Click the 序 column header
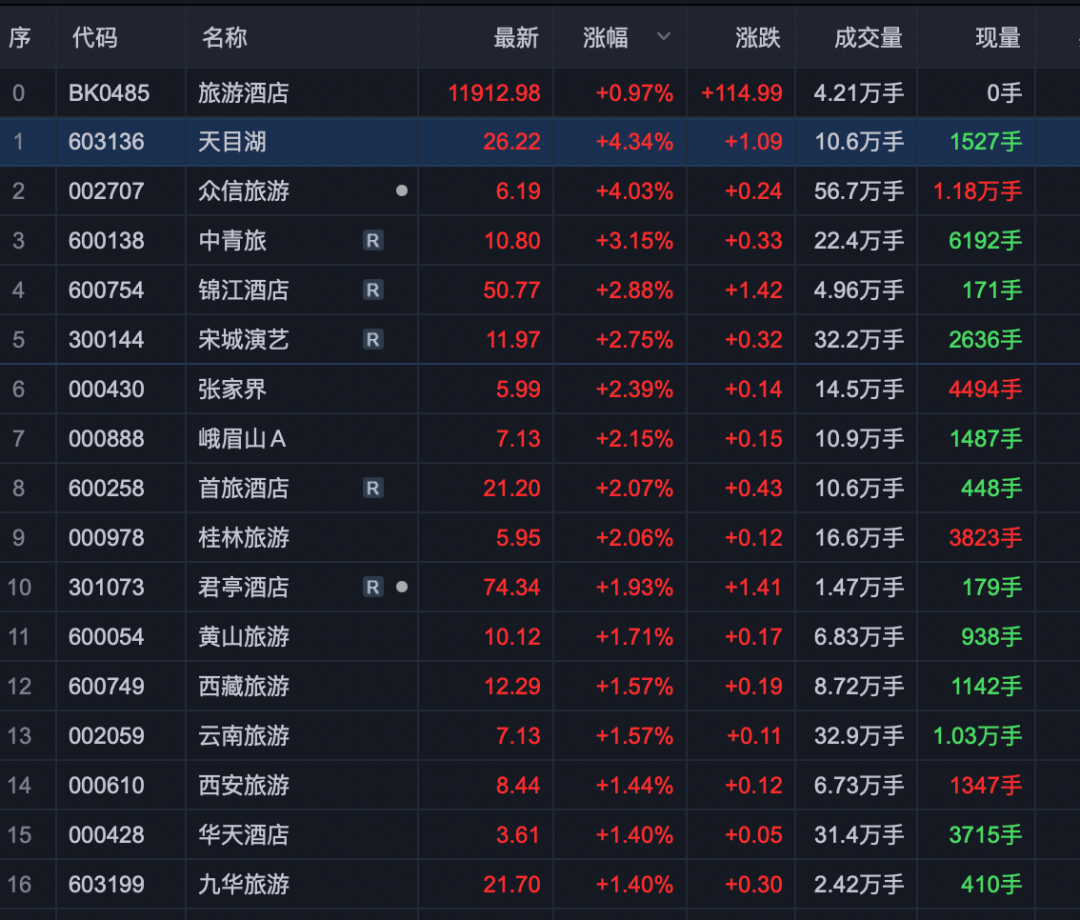The image size is (1080, 920). point(19,38)
